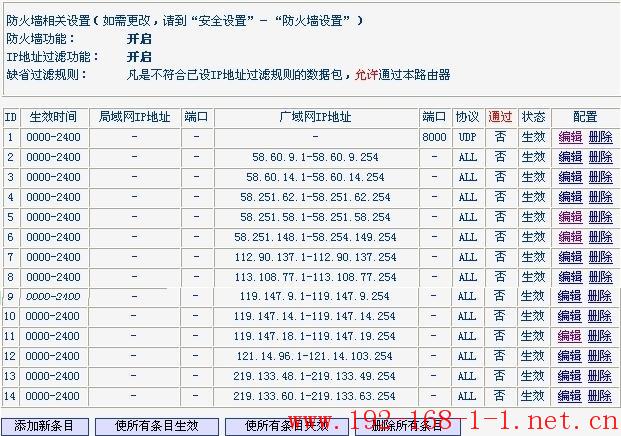Open 编辑 on row ID 8
Screen dimensions: 621x436
coord(570,277)
